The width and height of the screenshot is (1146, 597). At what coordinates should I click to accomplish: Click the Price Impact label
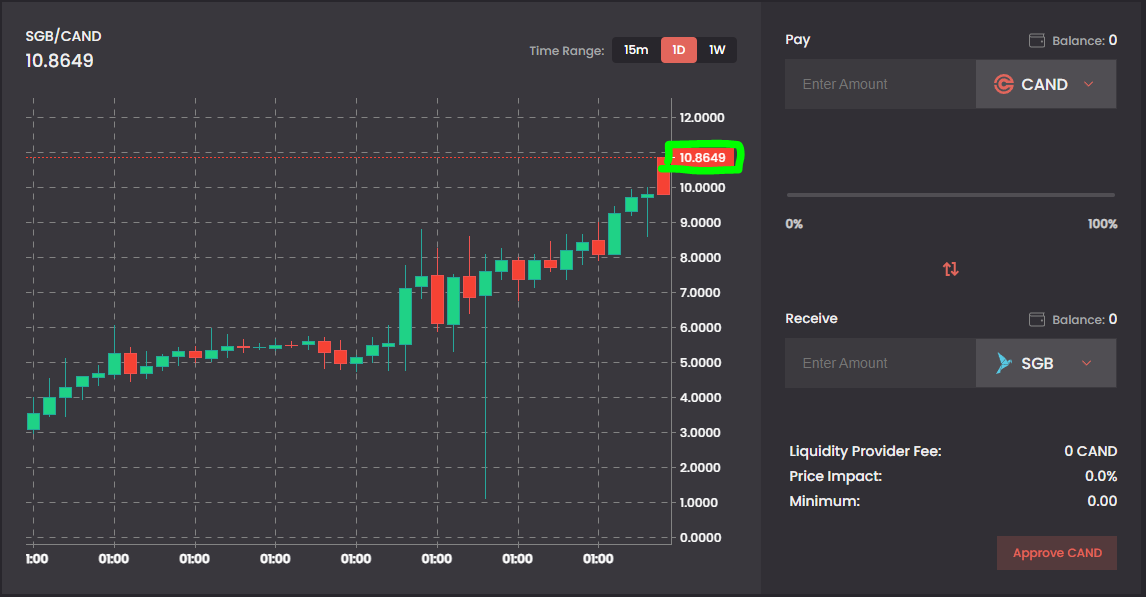click(x=835, y=476)
